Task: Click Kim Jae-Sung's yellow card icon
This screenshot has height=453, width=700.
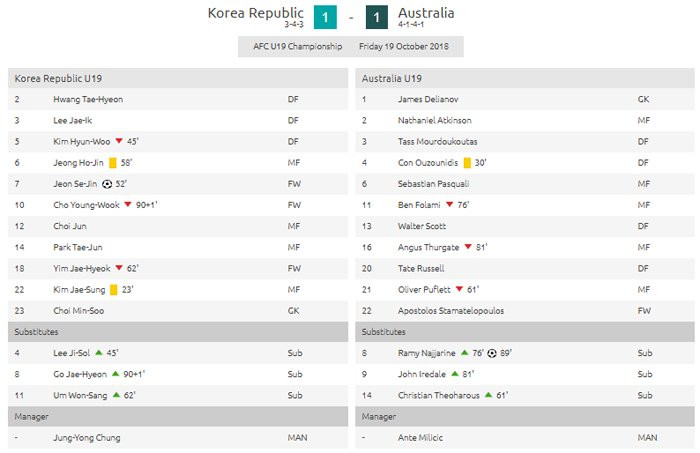Action: 113,289
